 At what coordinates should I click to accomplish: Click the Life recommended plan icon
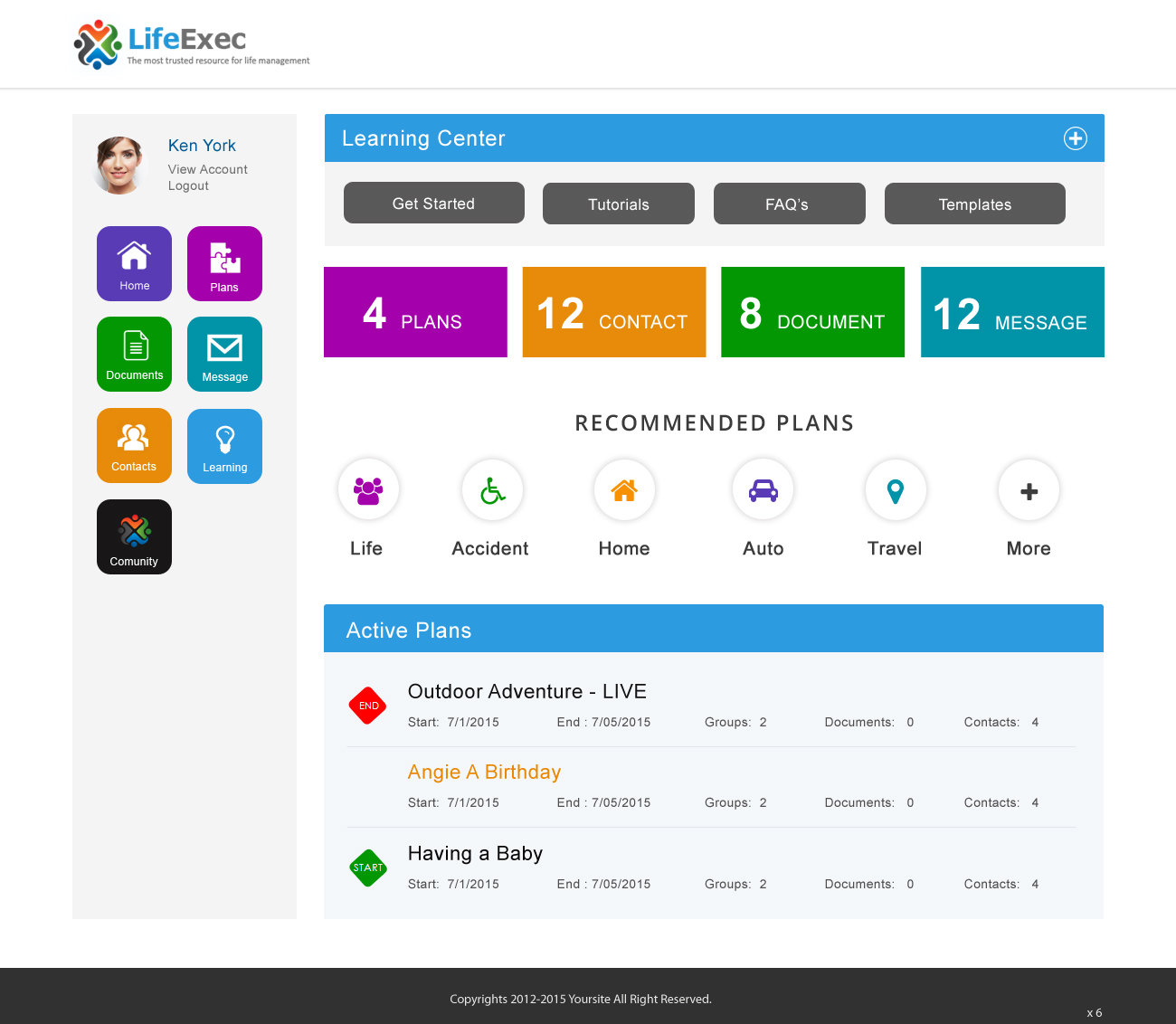click(x=368, y=490)
